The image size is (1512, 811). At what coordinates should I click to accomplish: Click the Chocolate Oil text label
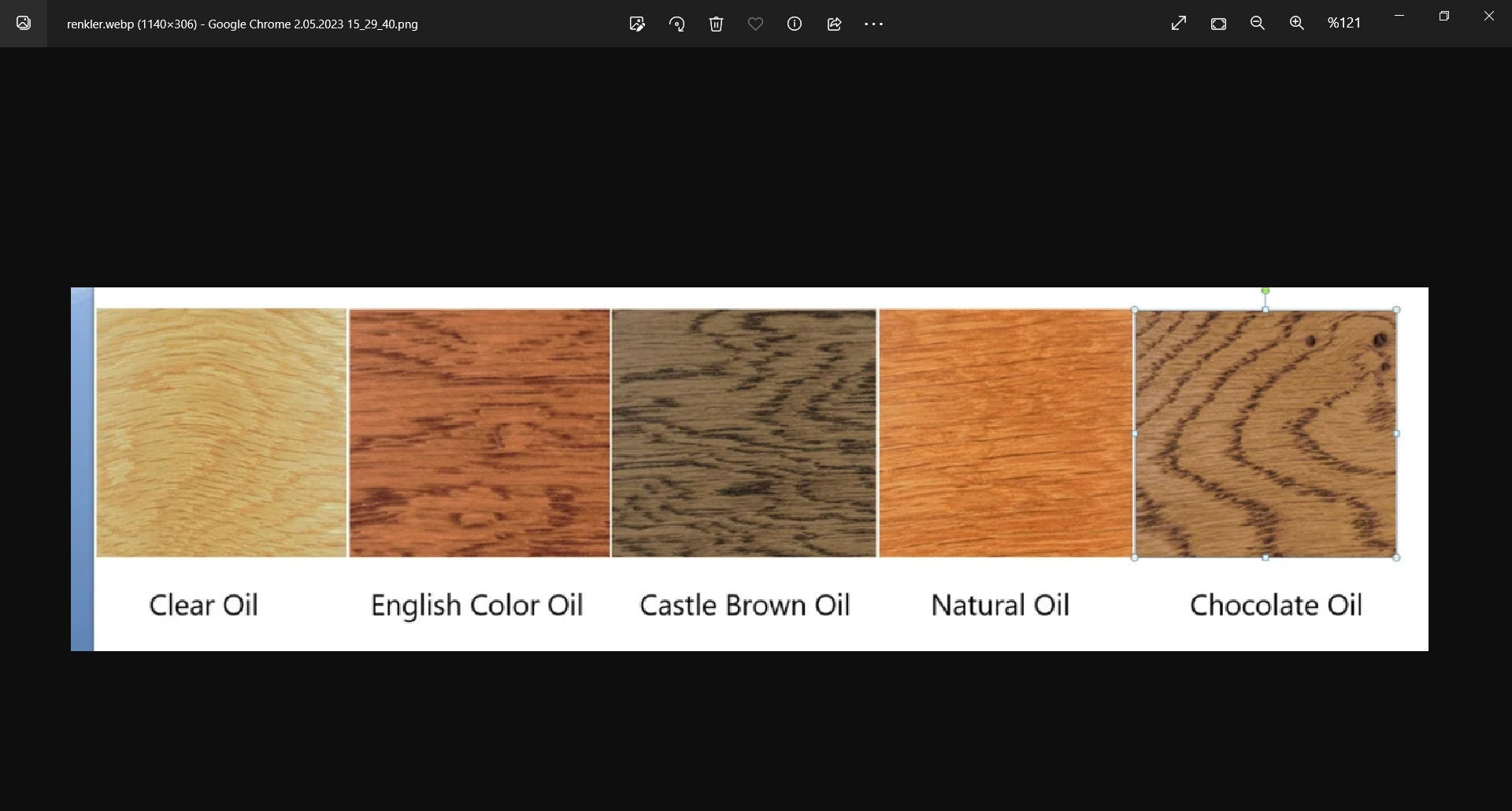pos(1275,605)
